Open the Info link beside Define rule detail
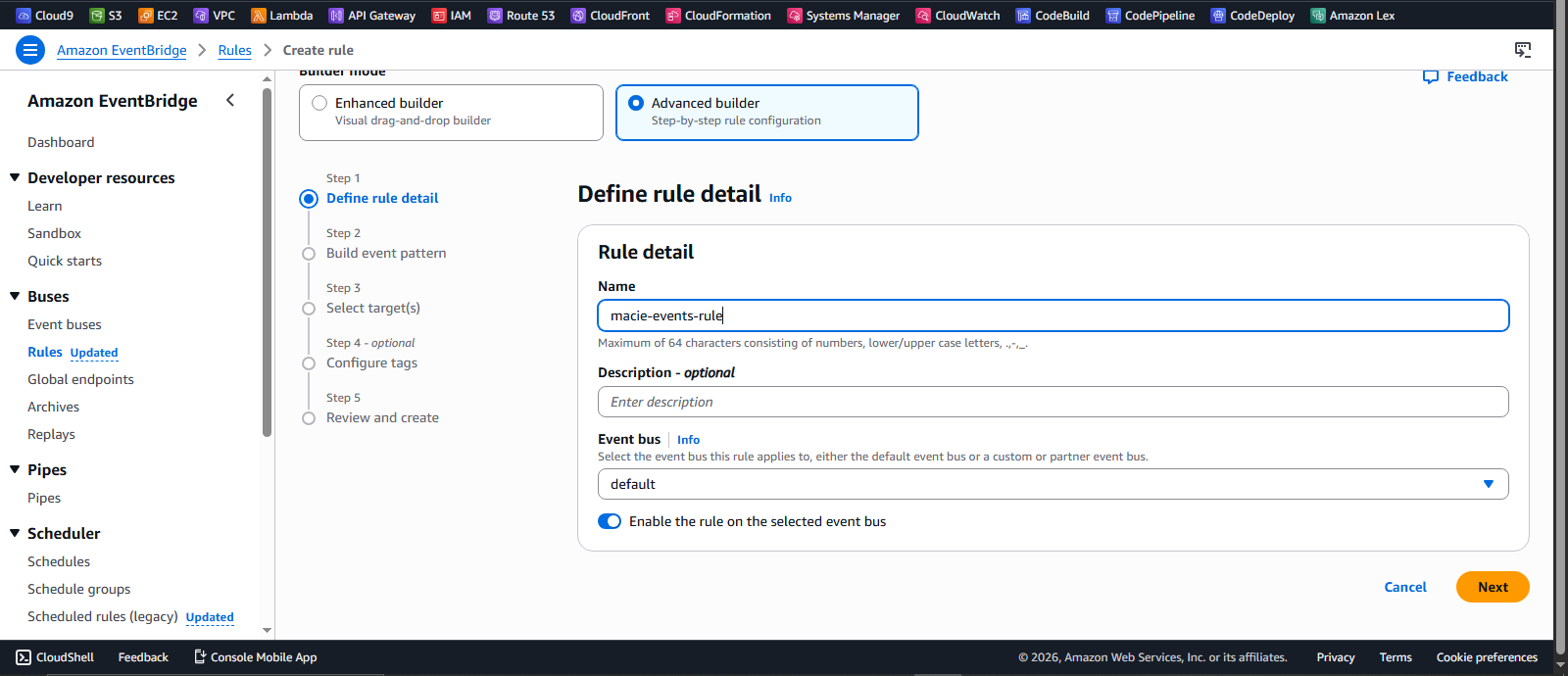 780,198
